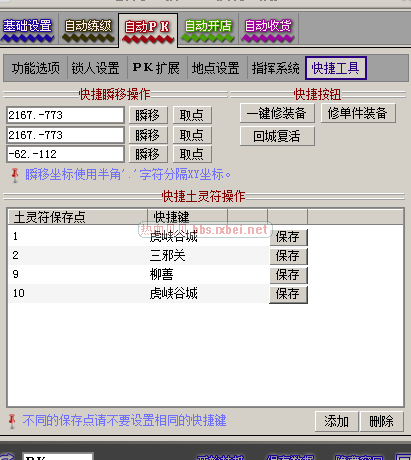The height and width of the screenshot is (460, 411).
Task: Click 保存 in the 三邪关 row
Action: click(288, 256)
